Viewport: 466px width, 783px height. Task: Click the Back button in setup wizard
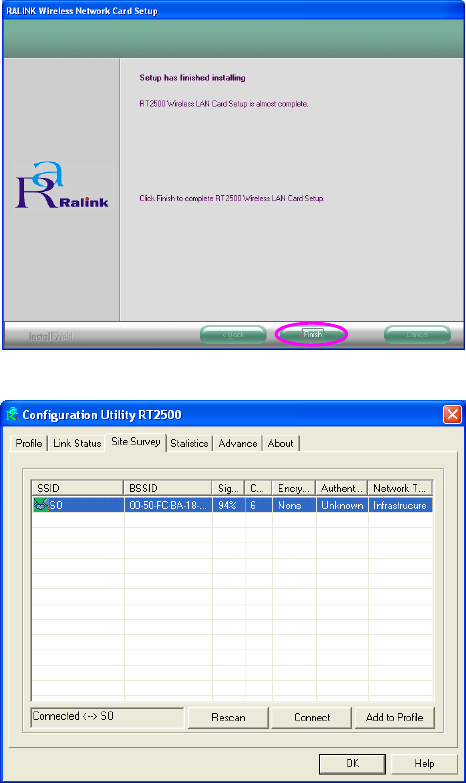(233, 335)
